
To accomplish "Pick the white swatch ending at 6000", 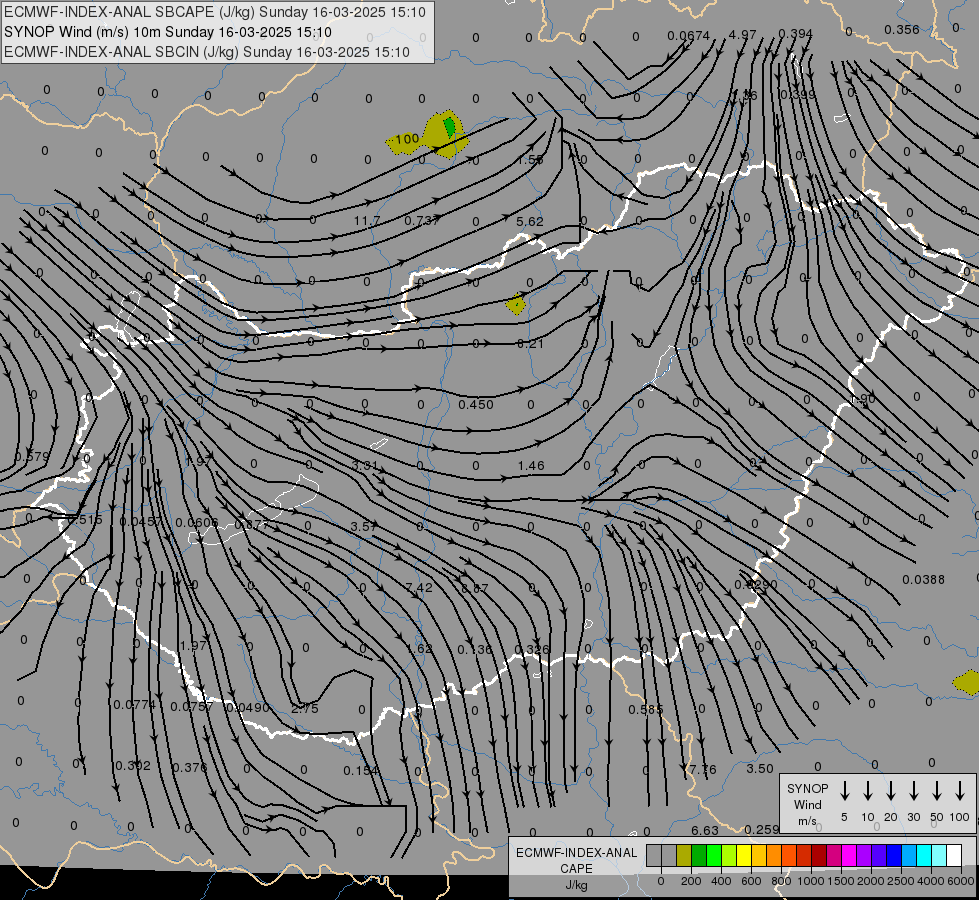I will point(954,855).
